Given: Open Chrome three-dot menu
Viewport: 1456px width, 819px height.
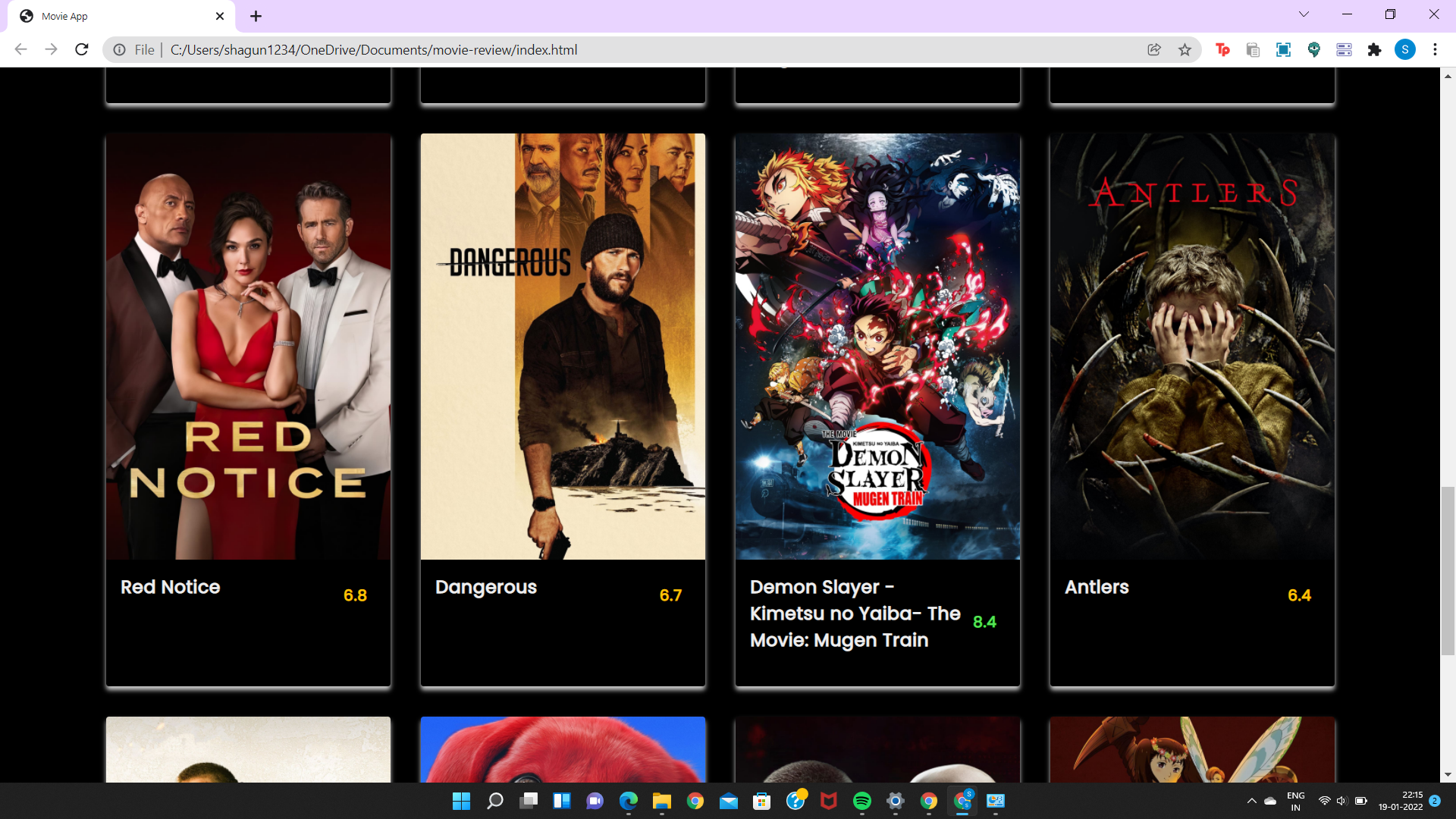Looking at the screenshot, I should click(x=1435, y=50).
